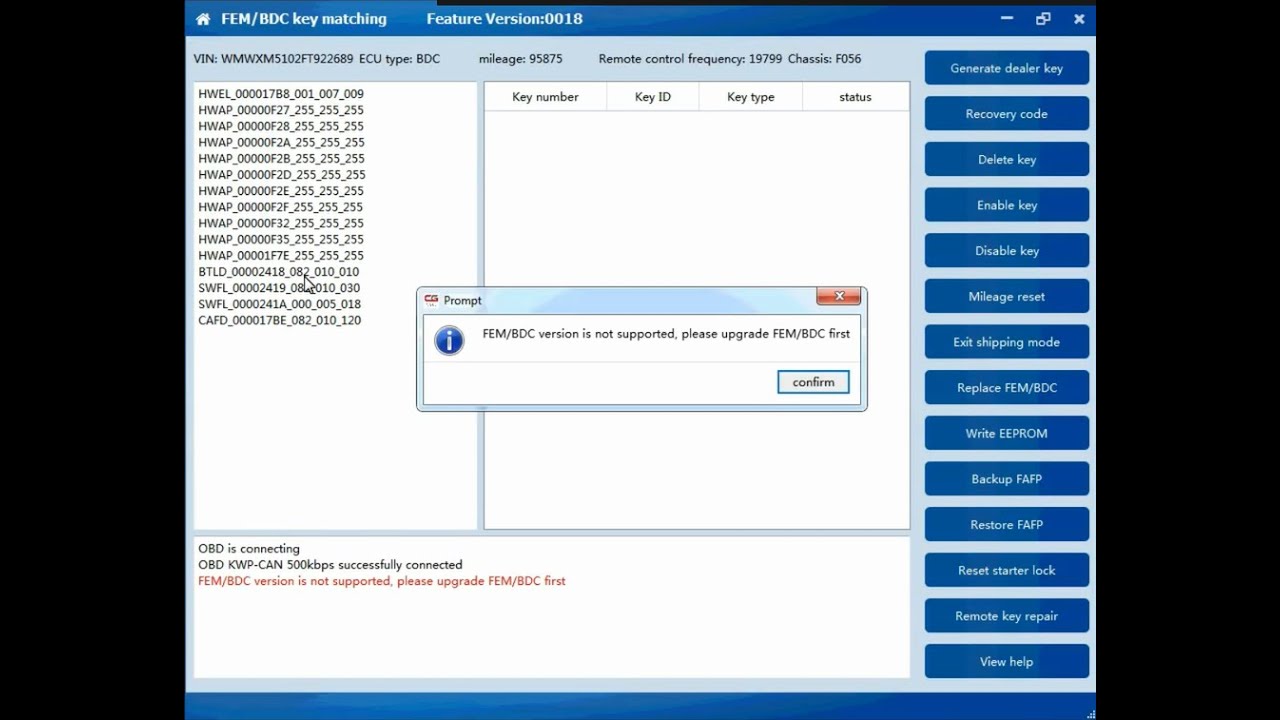Click Disable key button
Image resolution: width=1280 pixels, height=720 pixels.
(1006, 251)
